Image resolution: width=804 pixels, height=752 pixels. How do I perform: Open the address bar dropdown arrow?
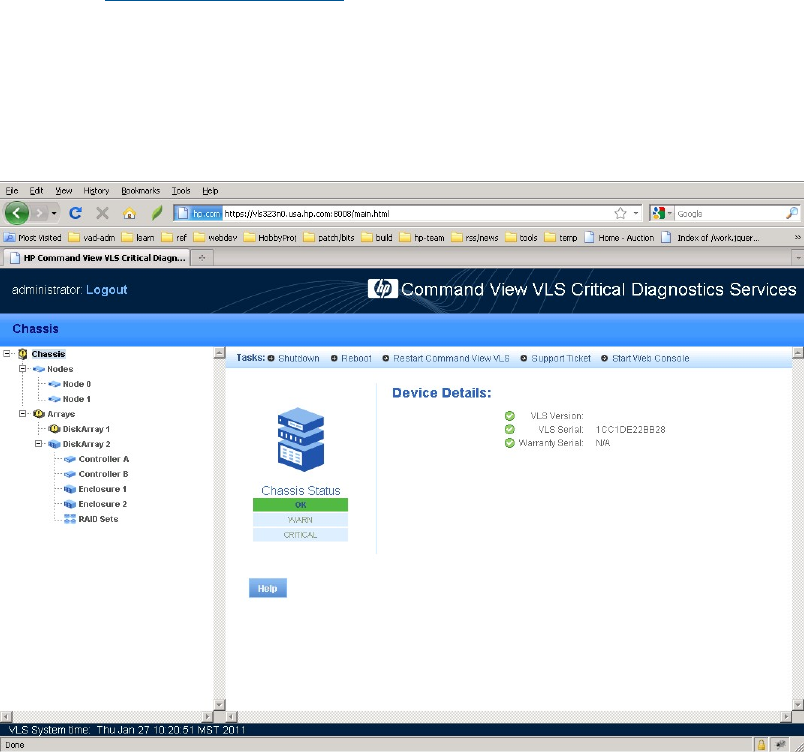(x=636, y=213)
